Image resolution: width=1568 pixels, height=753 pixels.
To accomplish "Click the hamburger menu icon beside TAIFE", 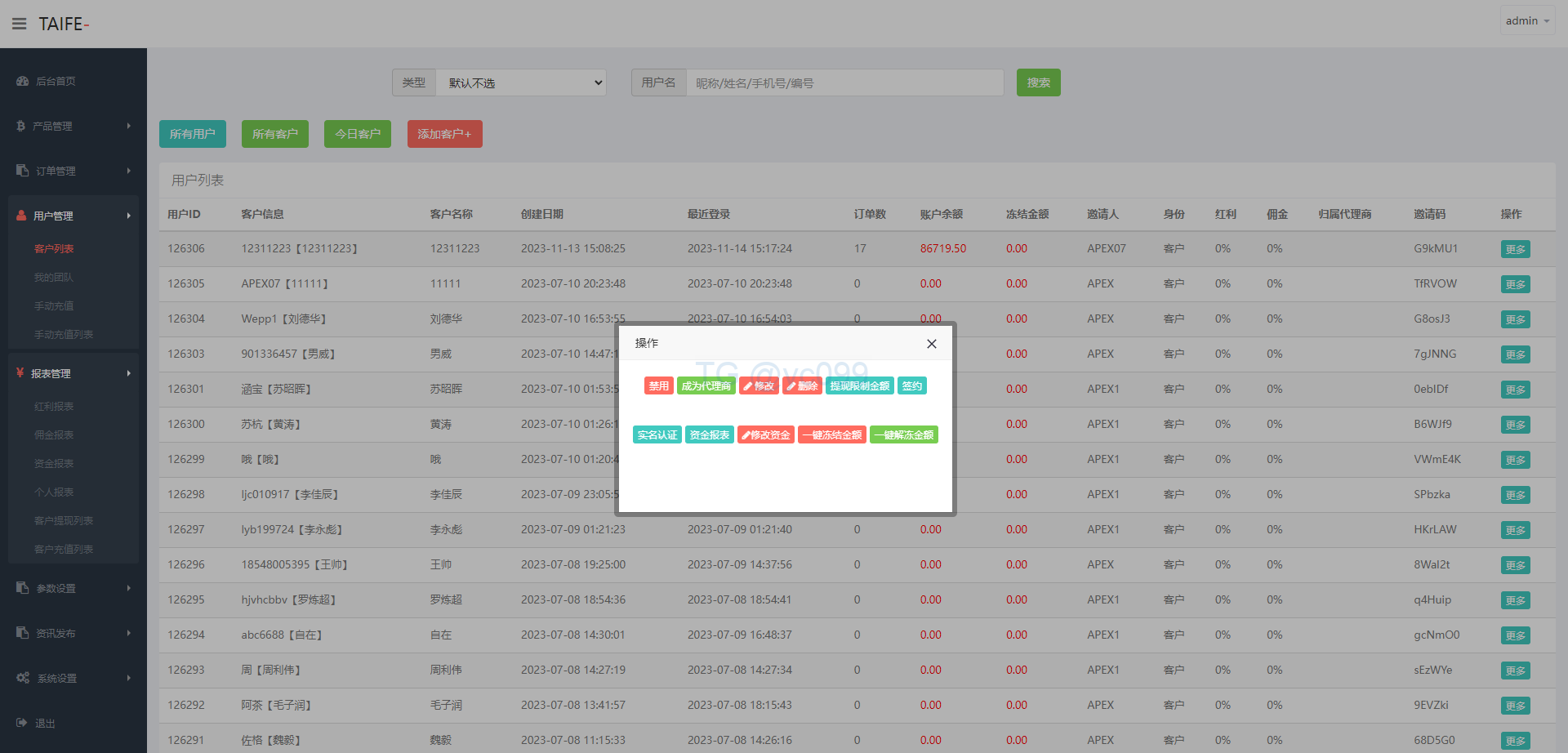I will (x=19, y=24).
